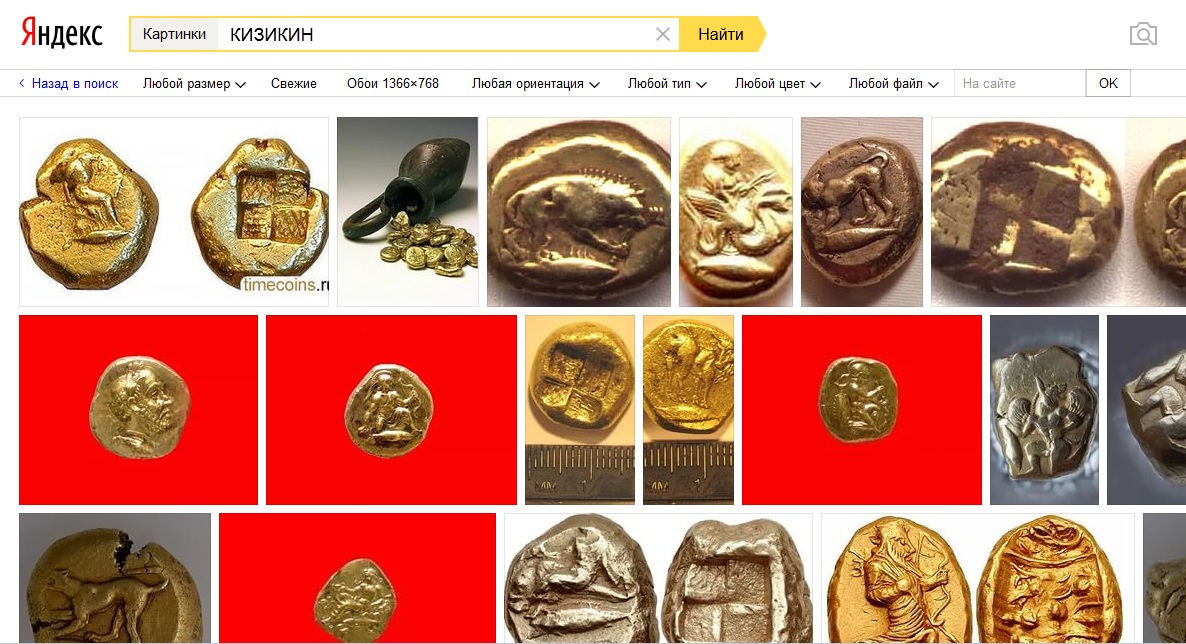Click back arrow next to Назад в поиск

[x=22, y=83]
